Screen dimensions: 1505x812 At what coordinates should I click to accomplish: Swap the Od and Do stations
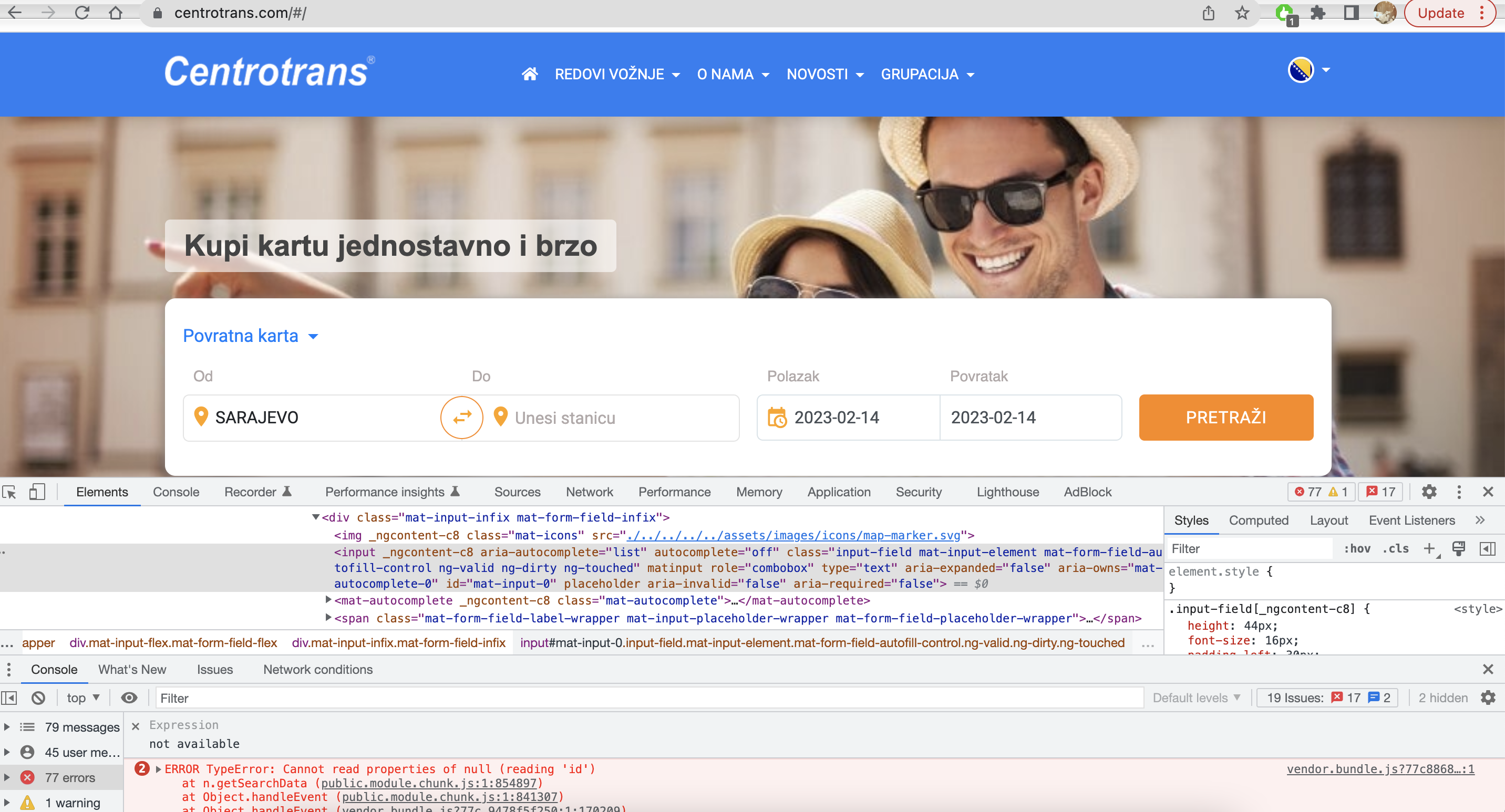tap(461, 418)
